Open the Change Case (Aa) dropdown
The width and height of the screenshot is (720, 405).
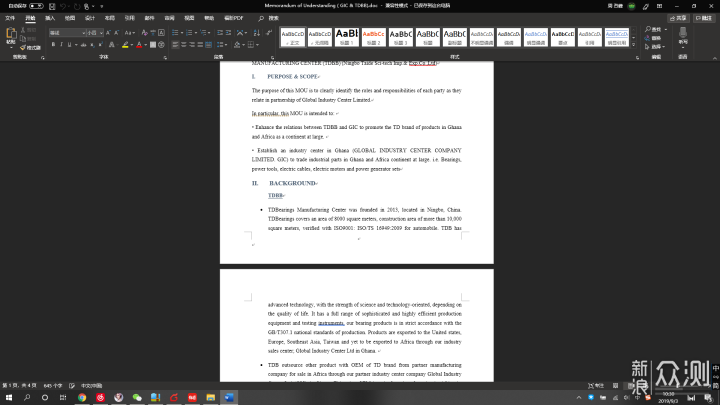pyautogui.click(x=129, y=33)
